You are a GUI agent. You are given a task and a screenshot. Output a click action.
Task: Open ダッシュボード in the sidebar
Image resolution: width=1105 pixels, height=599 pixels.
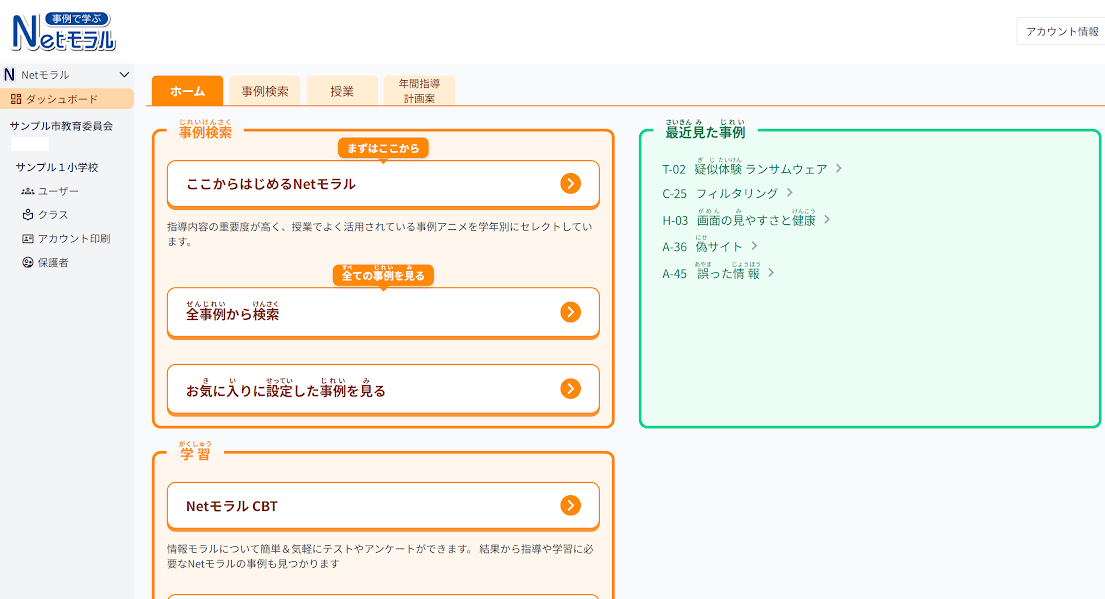67,99
